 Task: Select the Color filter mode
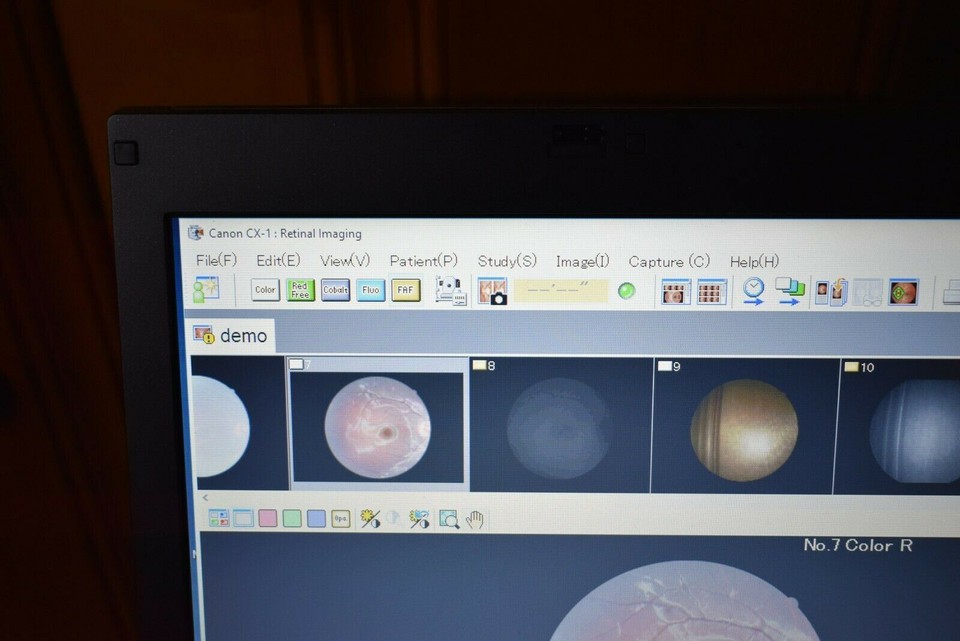pyautogui.click(x=264, y=290)
